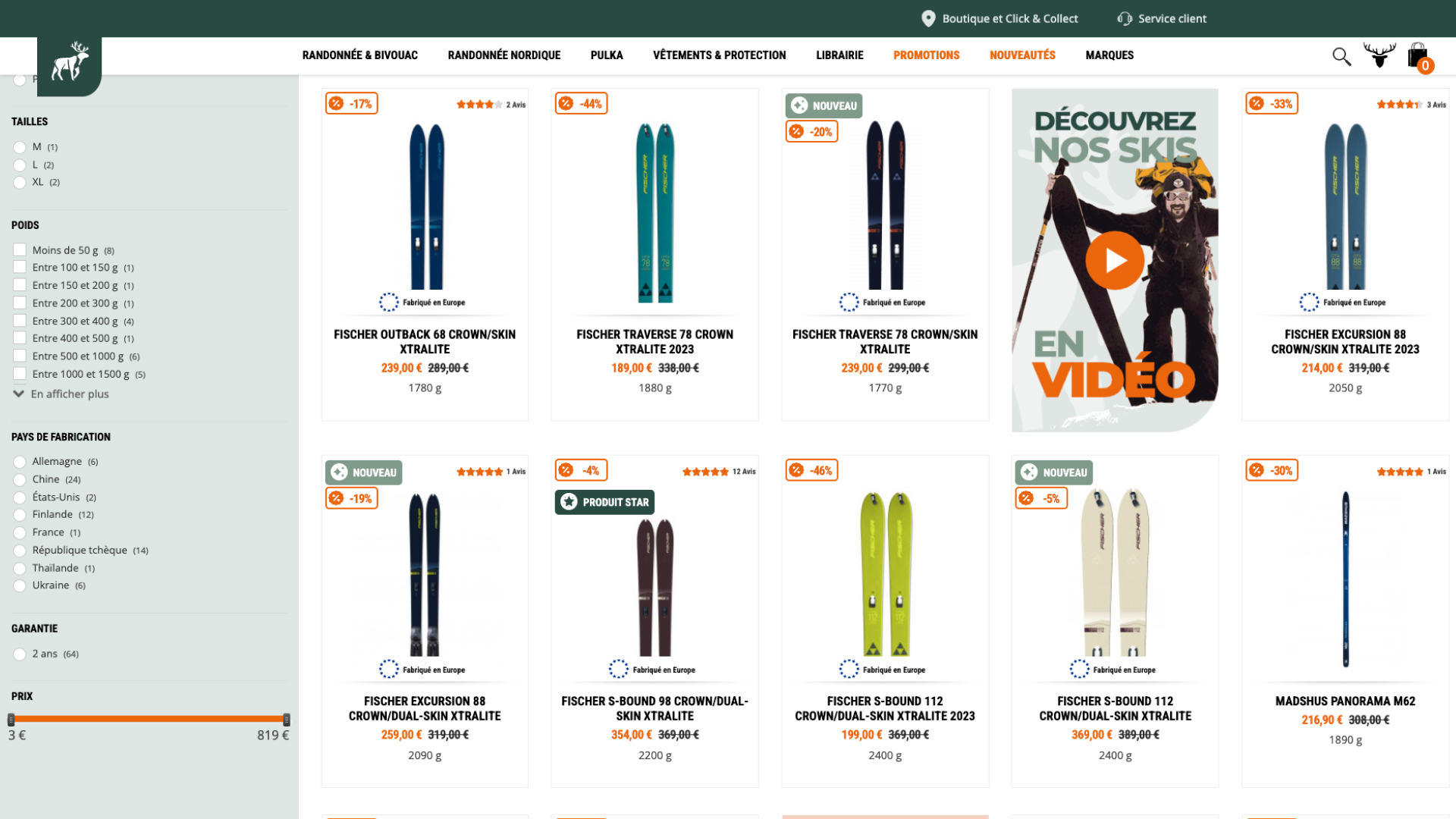Open the deer-head account icon
The image size is (1456, 819).
click(1379, 55)
